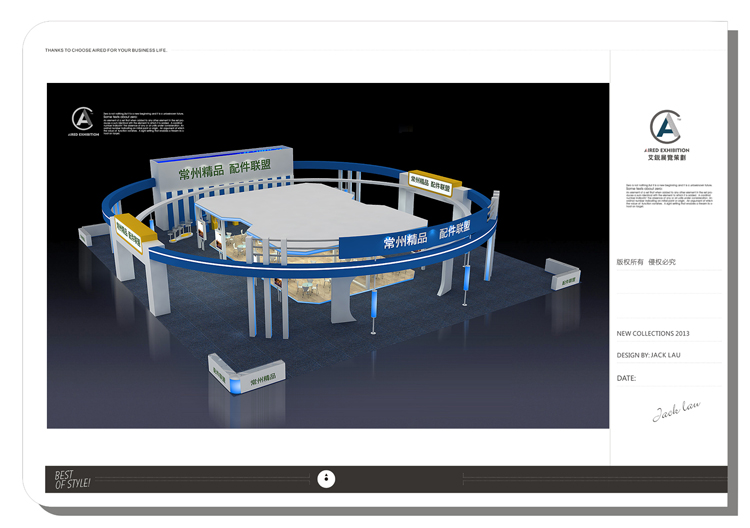Click the back-right yellow-topped sign tower

point(431,182)
